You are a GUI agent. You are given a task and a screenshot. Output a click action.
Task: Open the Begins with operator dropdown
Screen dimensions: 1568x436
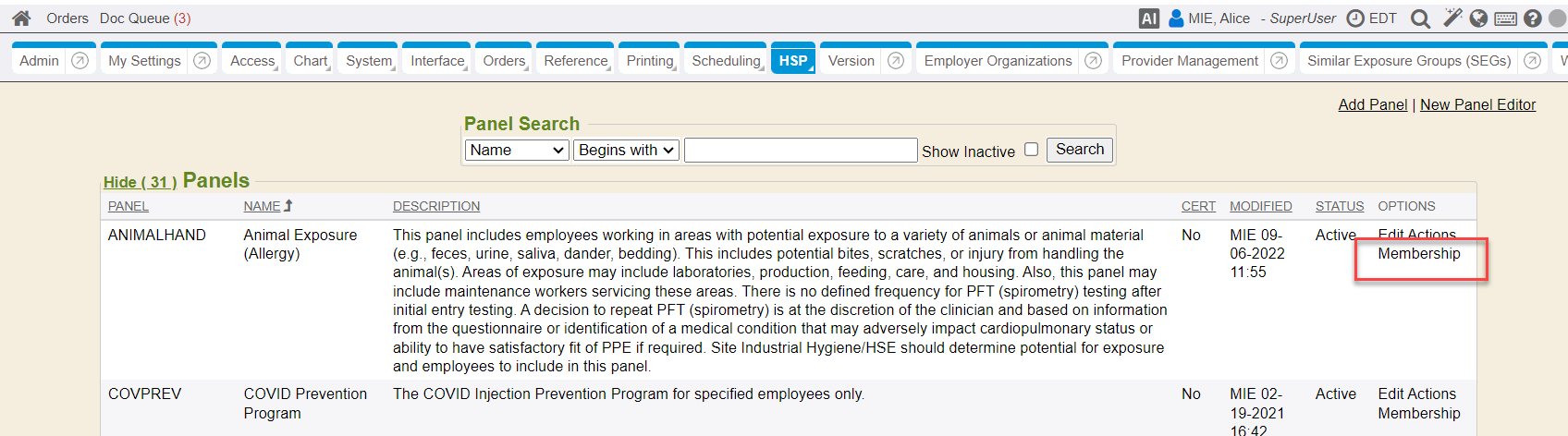point(627,151)
